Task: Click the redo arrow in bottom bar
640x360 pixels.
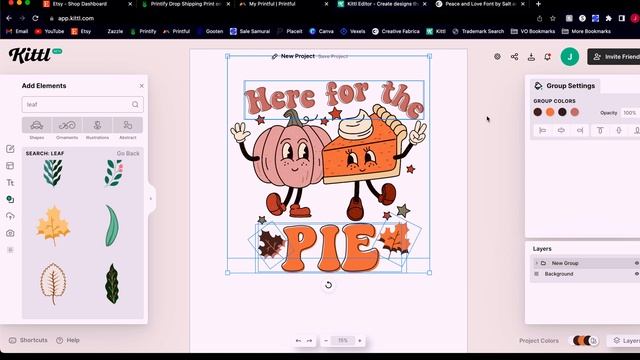Action: [x=309, y=340]
